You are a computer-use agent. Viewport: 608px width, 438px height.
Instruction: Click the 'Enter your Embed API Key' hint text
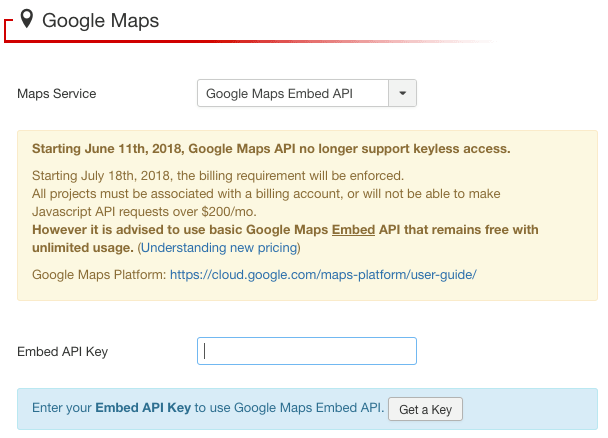pyautogui.click(x=208, y=408)
